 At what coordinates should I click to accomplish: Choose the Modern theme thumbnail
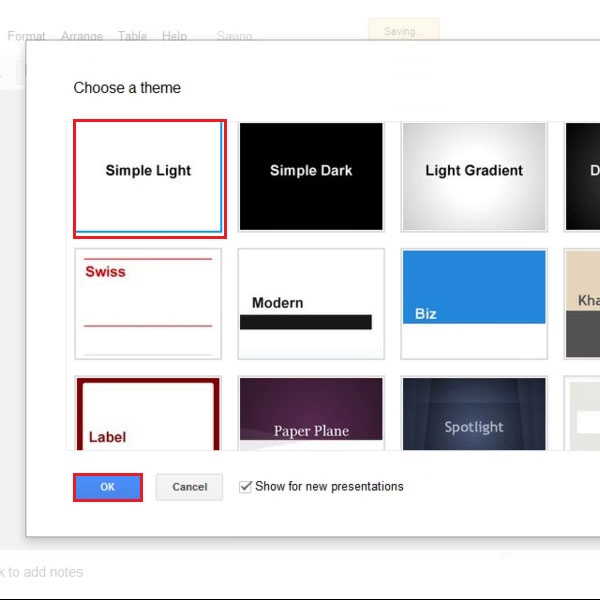pos(311,304)
